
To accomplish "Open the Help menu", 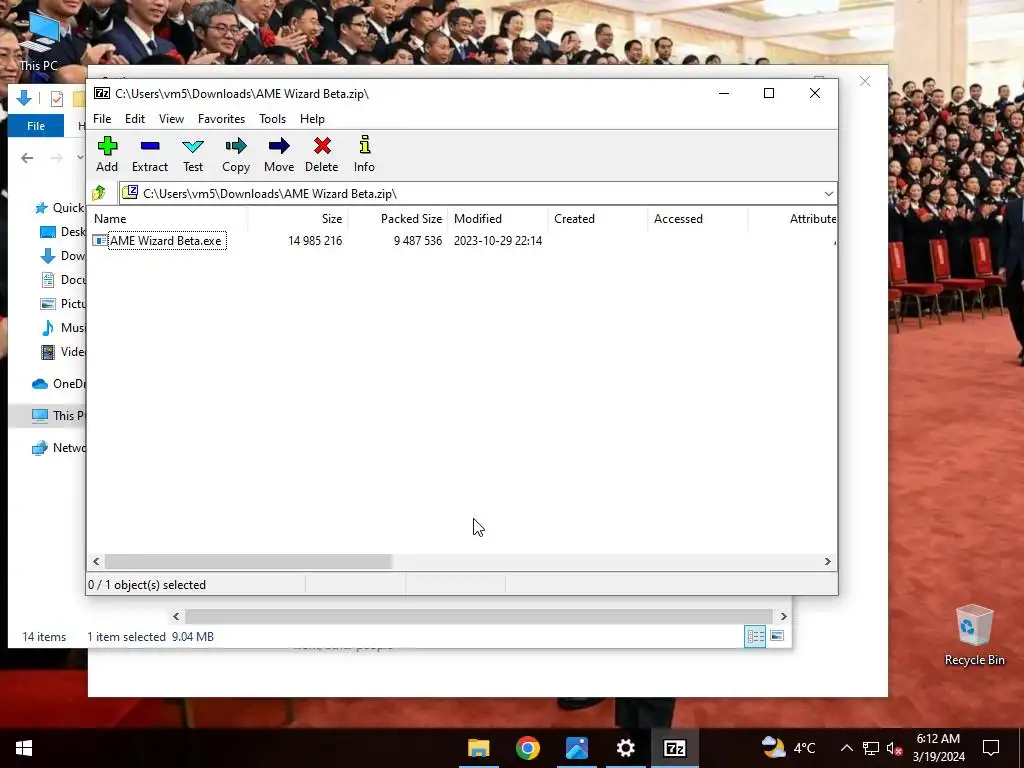I will click(x=312, y=119).
